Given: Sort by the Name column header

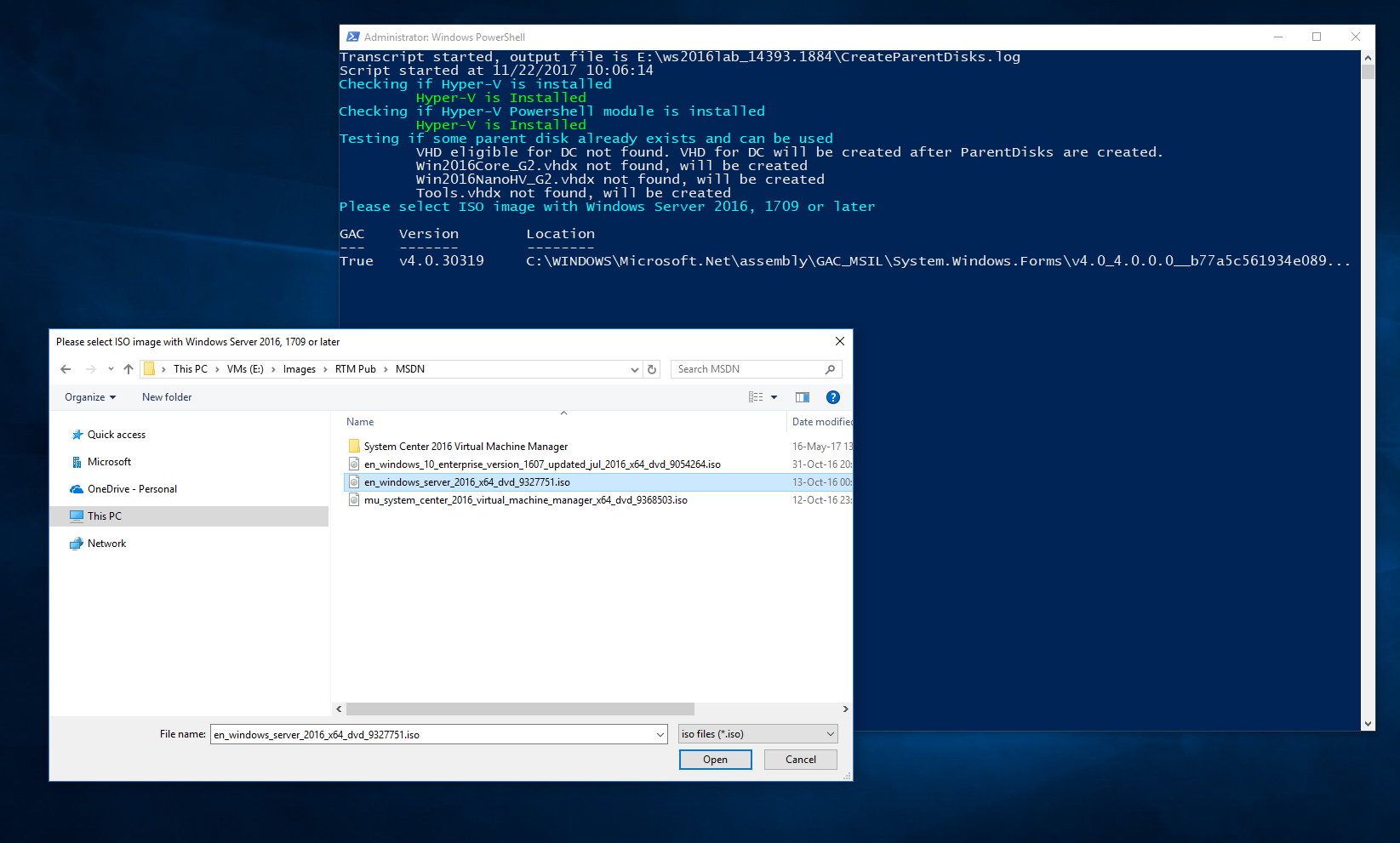Looking at the screenshot, I should 360,422.
